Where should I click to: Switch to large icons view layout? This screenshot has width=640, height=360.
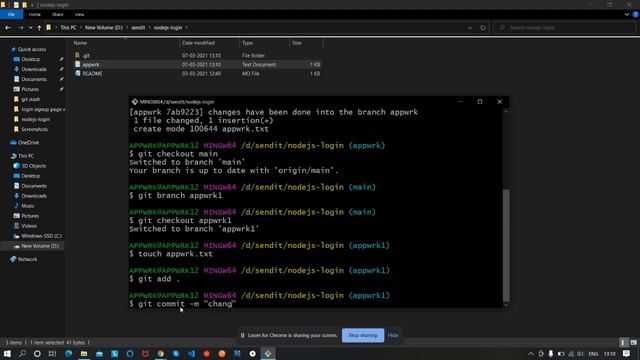[x=633, y=342]
